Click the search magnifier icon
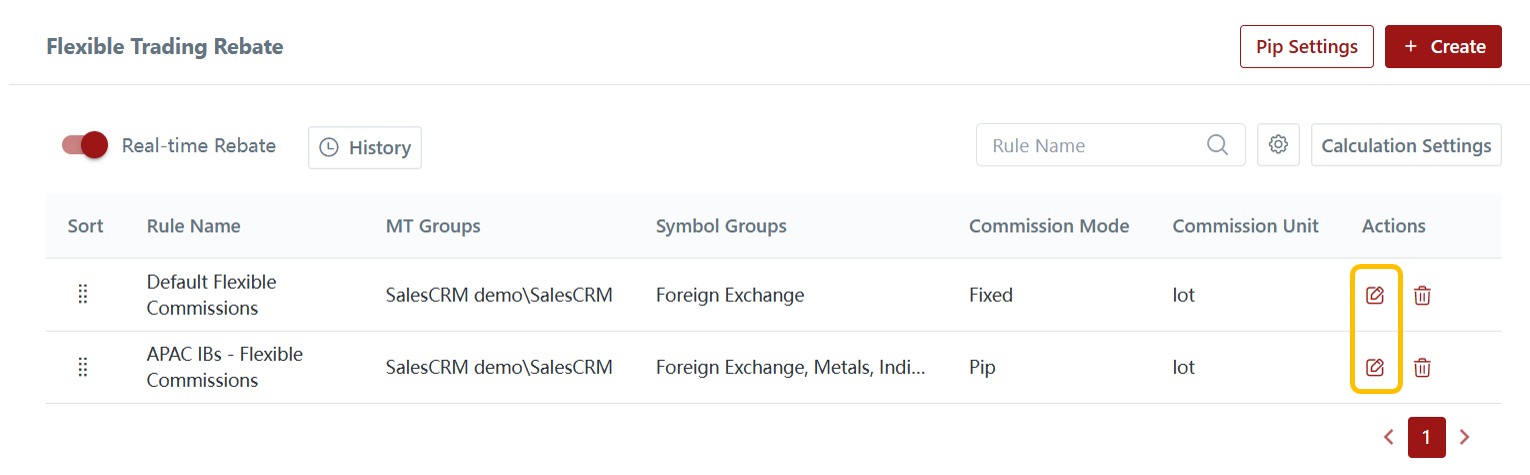 point(1217,145)
